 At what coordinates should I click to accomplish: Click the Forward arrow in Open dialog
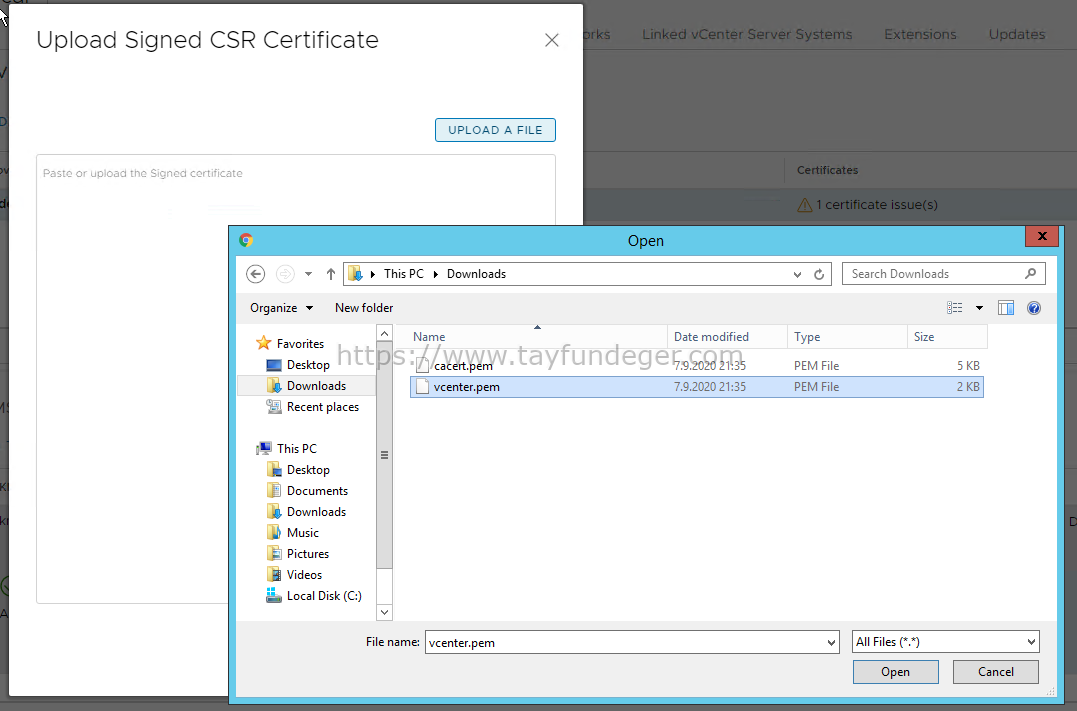point(285,274)
